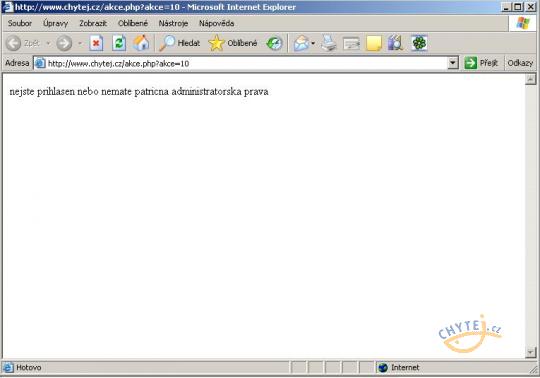The height and width of the screenshot is (378, 540).
Task: Click the yellow note toolbar icon
Action: coord(374,44)
